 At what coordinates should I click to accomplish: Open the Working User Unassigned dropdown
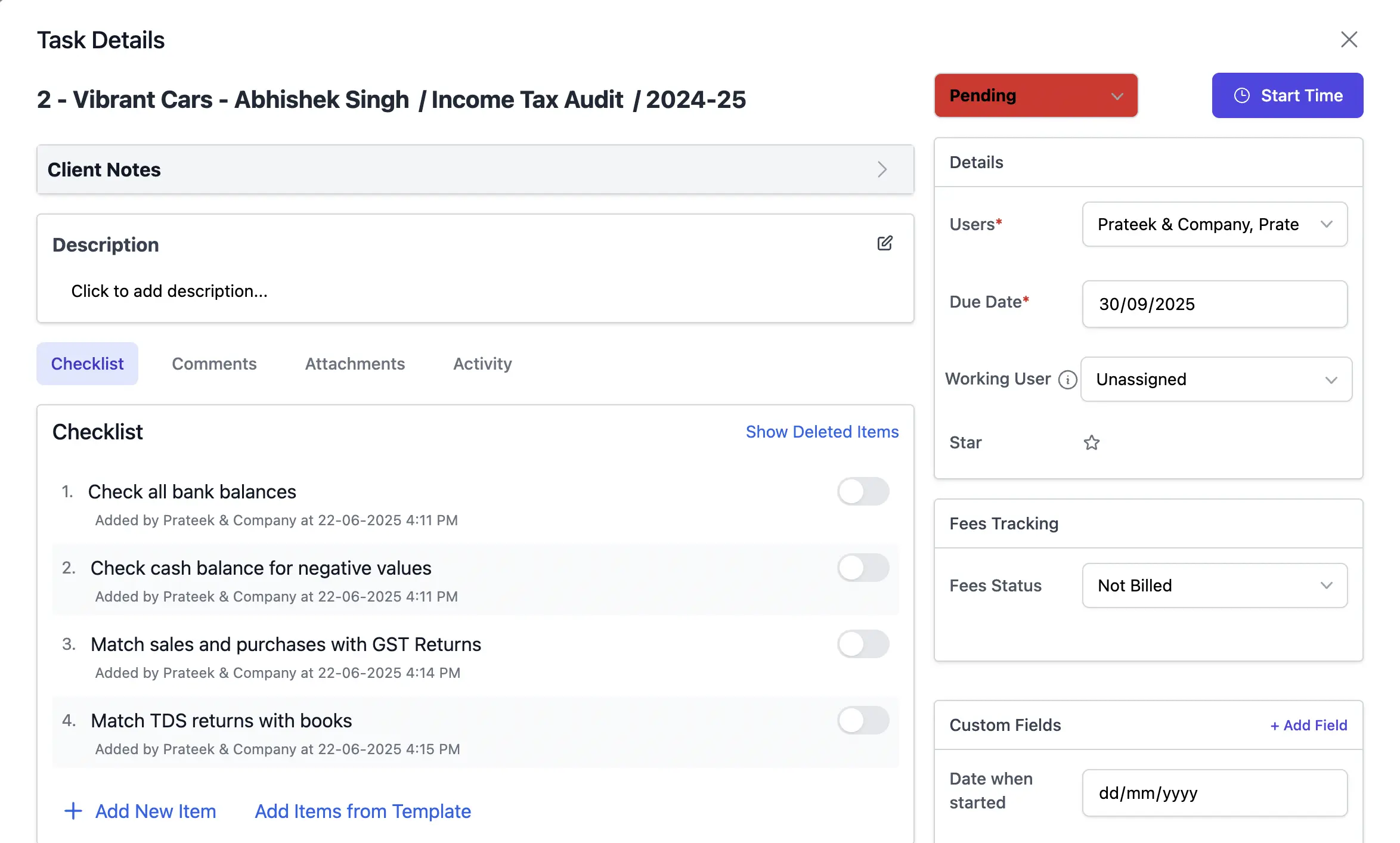click(1216, 379)
